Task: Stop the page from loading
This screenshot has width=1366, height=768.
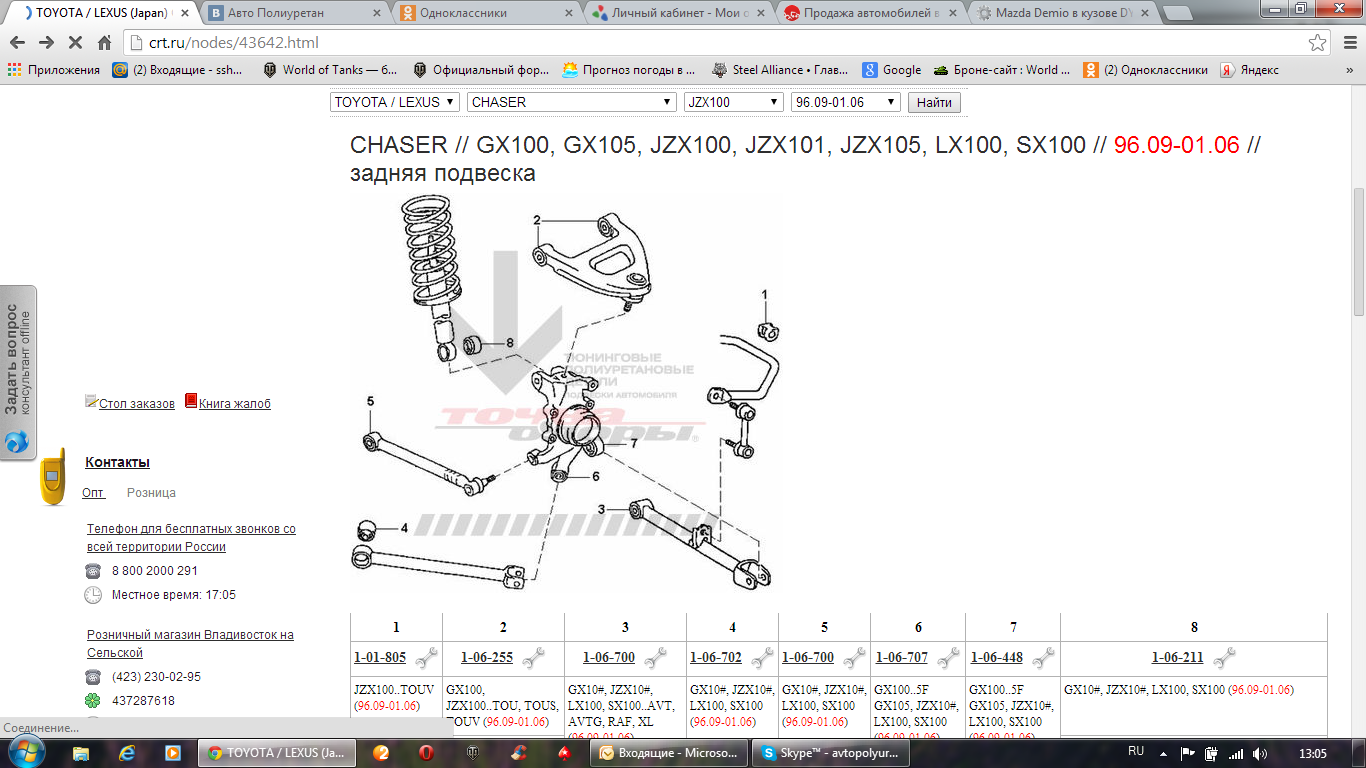Action: click(x=75, y=43)
